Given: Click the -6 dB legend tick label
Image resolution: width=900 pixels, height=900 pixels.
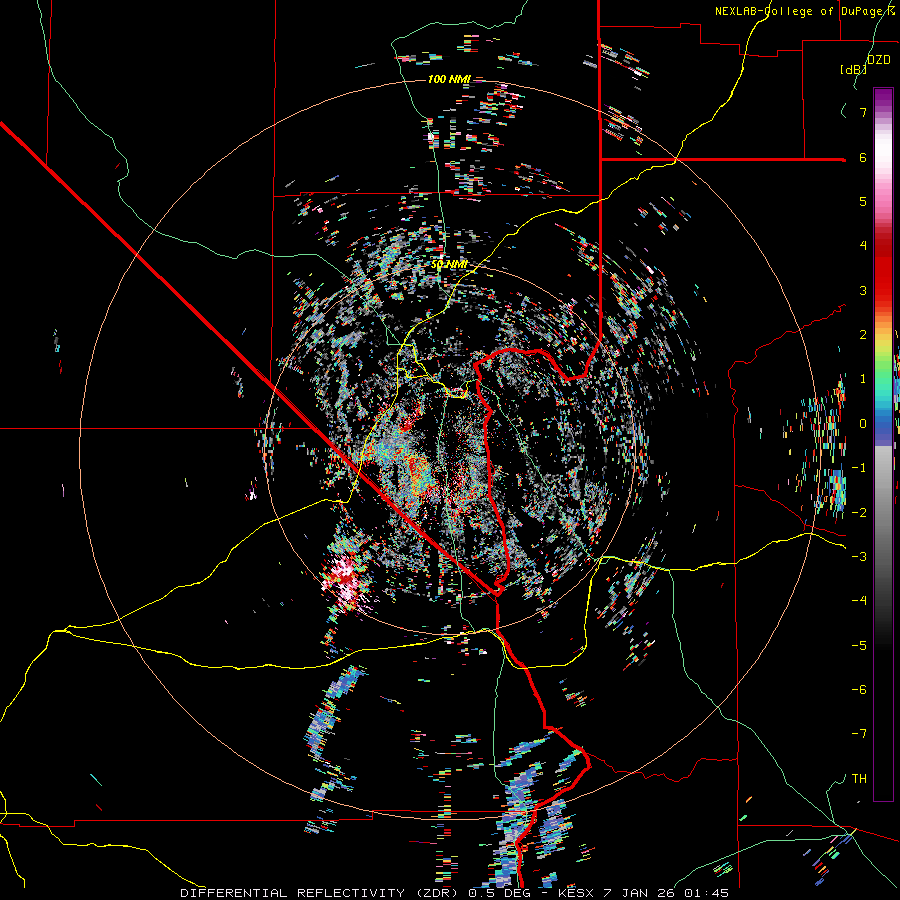Looking at the screenshot, I should click(859, 690).
